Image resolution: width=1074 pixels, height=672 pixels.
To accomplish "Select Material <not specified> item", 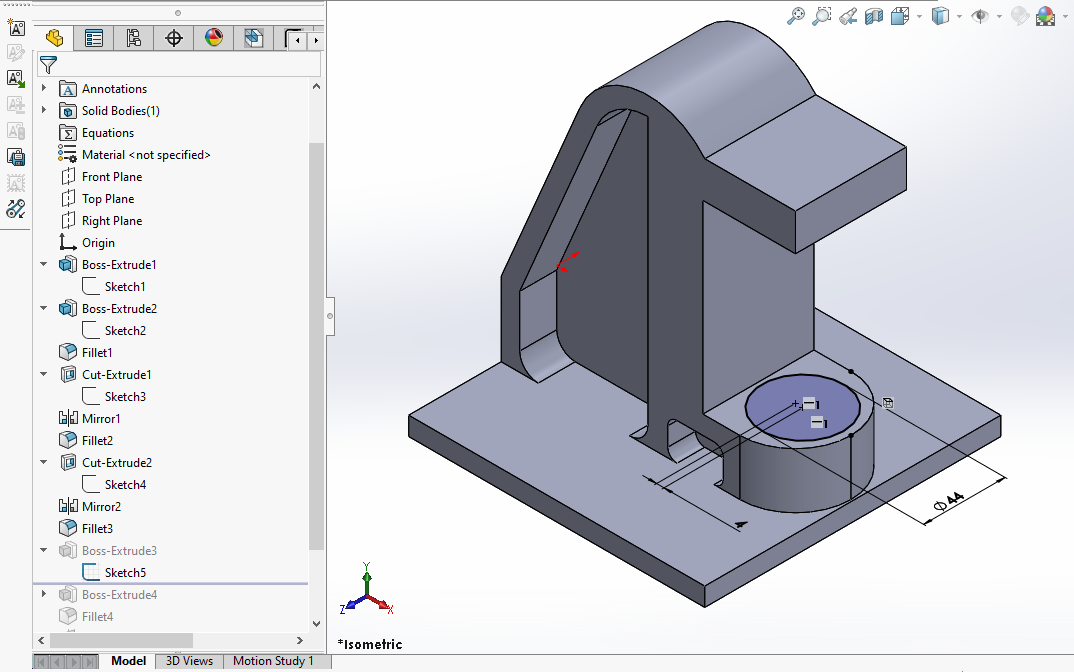I will (x=146, y=155).
